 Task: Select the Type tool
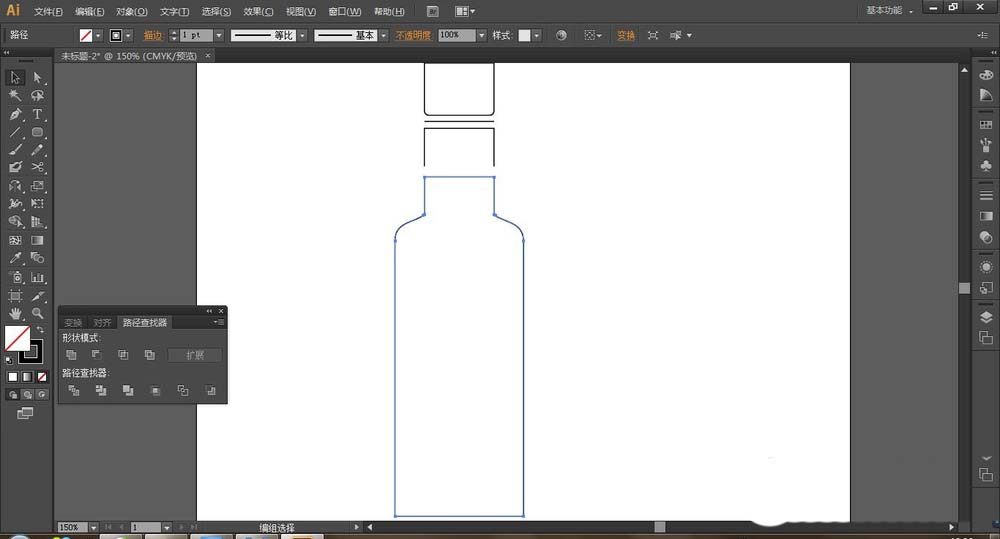(x=37, y=114)
